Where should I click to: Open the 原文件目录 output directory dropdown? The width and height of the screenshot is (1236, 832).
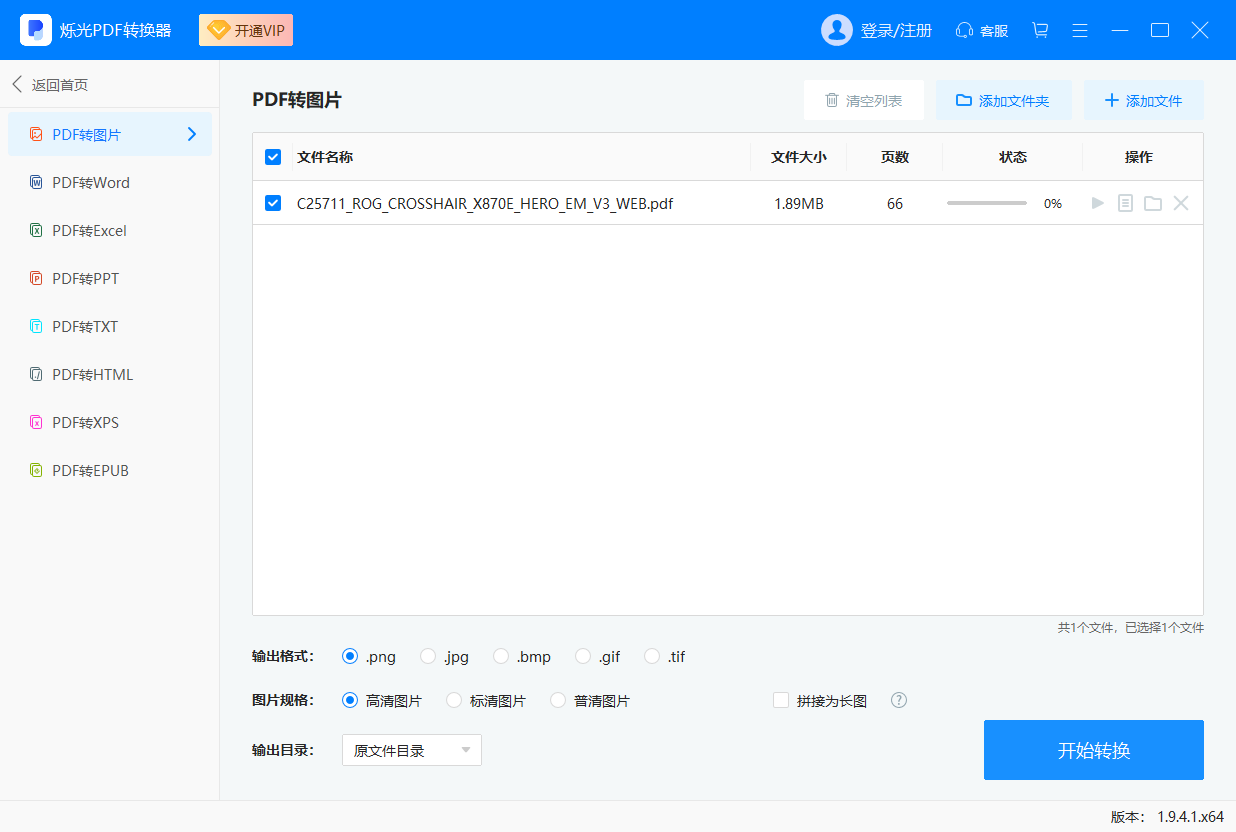coord(412,750)
